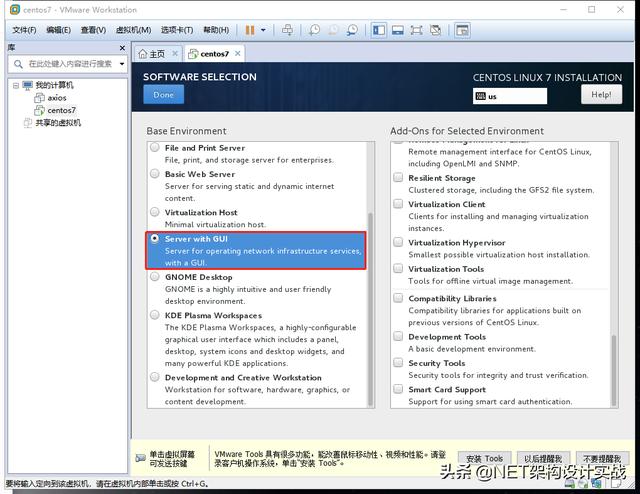Close the centos7 tab
Image resolution: width=640 pixels, height=494 pixels.
click(238, 53)
